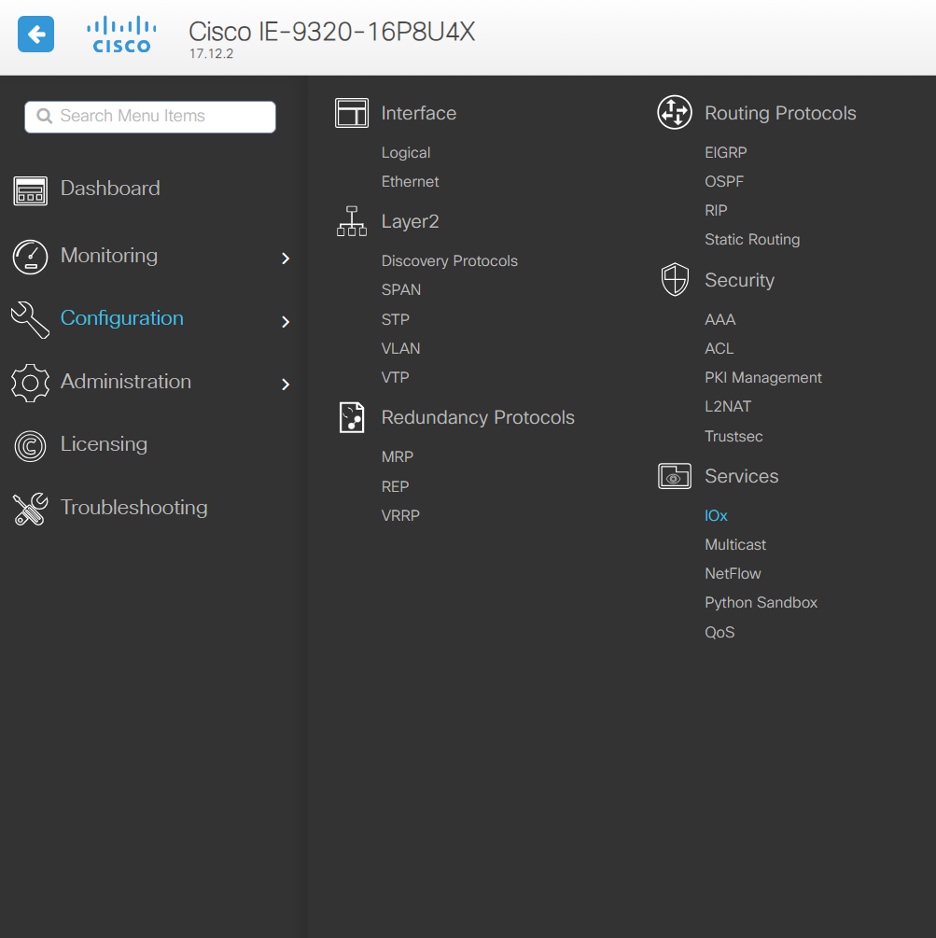
Task: Click the Routing Protocols arrows icon
Action: point(675,112)
